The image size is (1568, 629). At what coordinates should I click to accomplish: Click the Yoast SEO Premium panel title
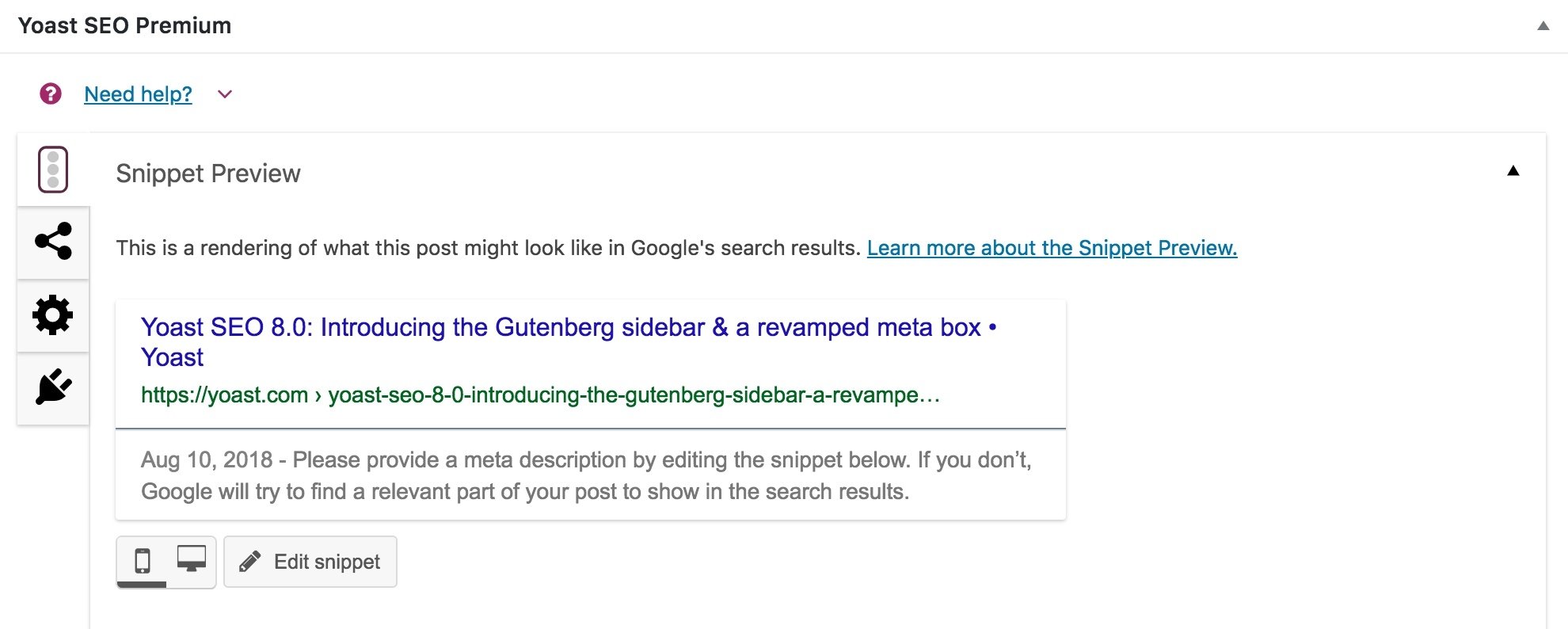124,25
